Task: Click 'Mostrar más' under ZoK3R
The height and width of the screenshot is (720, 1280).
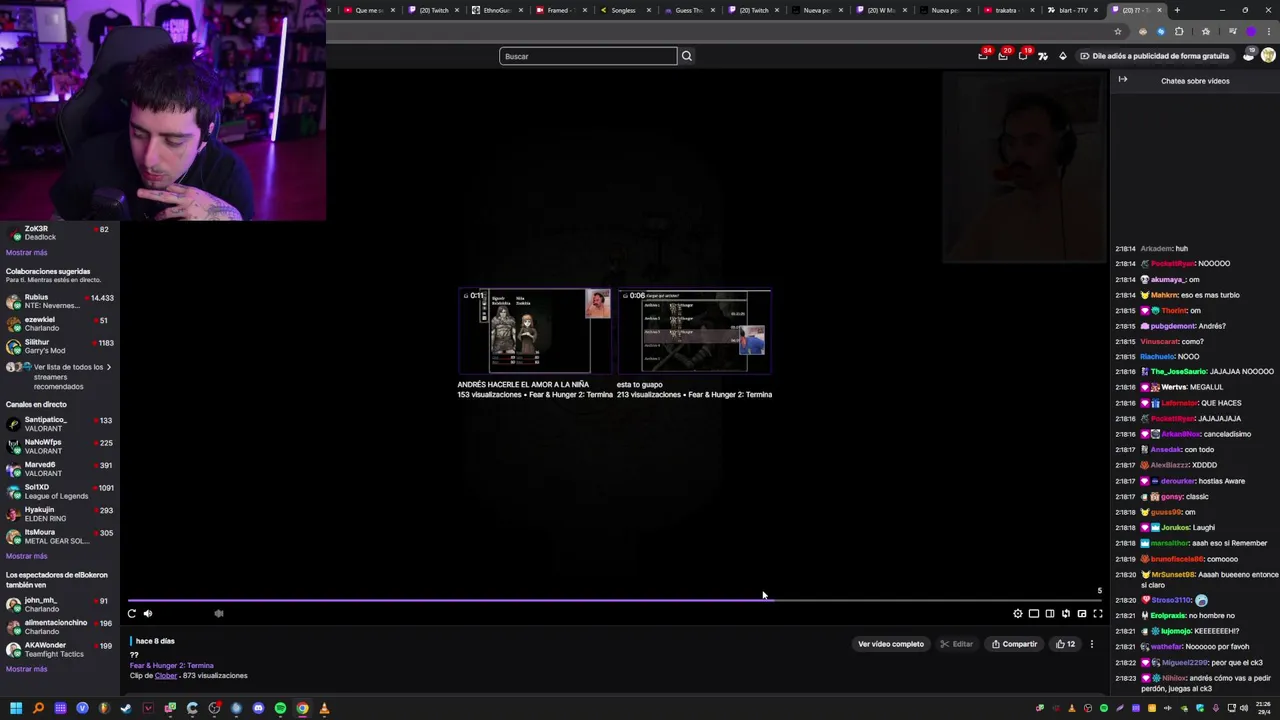Action: tap(26, 253)
